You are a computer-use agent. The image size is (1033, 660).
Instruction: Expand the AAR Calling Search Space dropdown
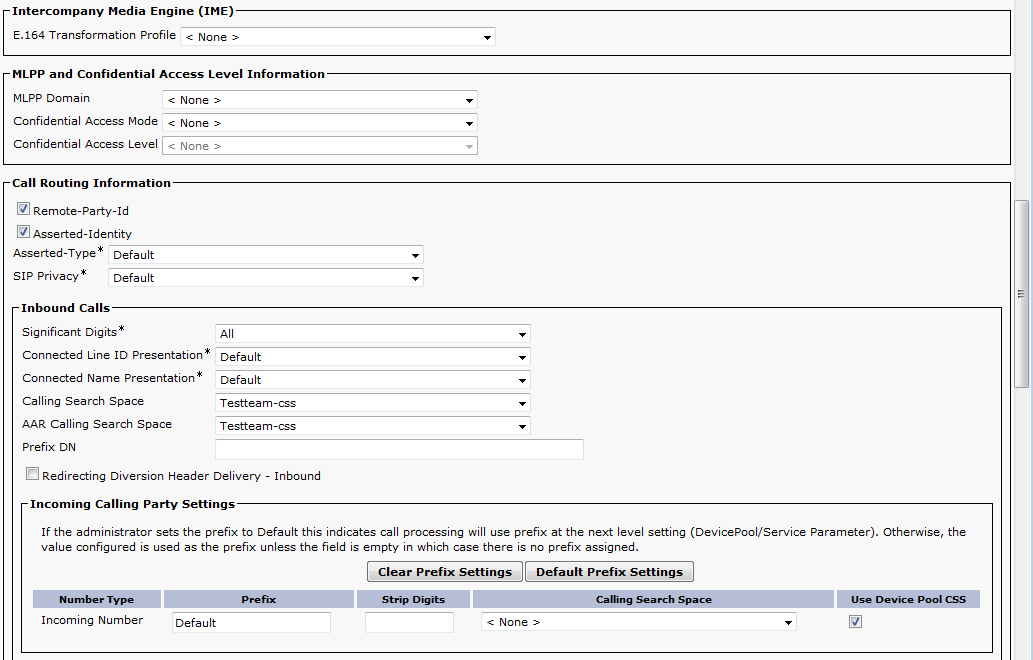[372, 426]
